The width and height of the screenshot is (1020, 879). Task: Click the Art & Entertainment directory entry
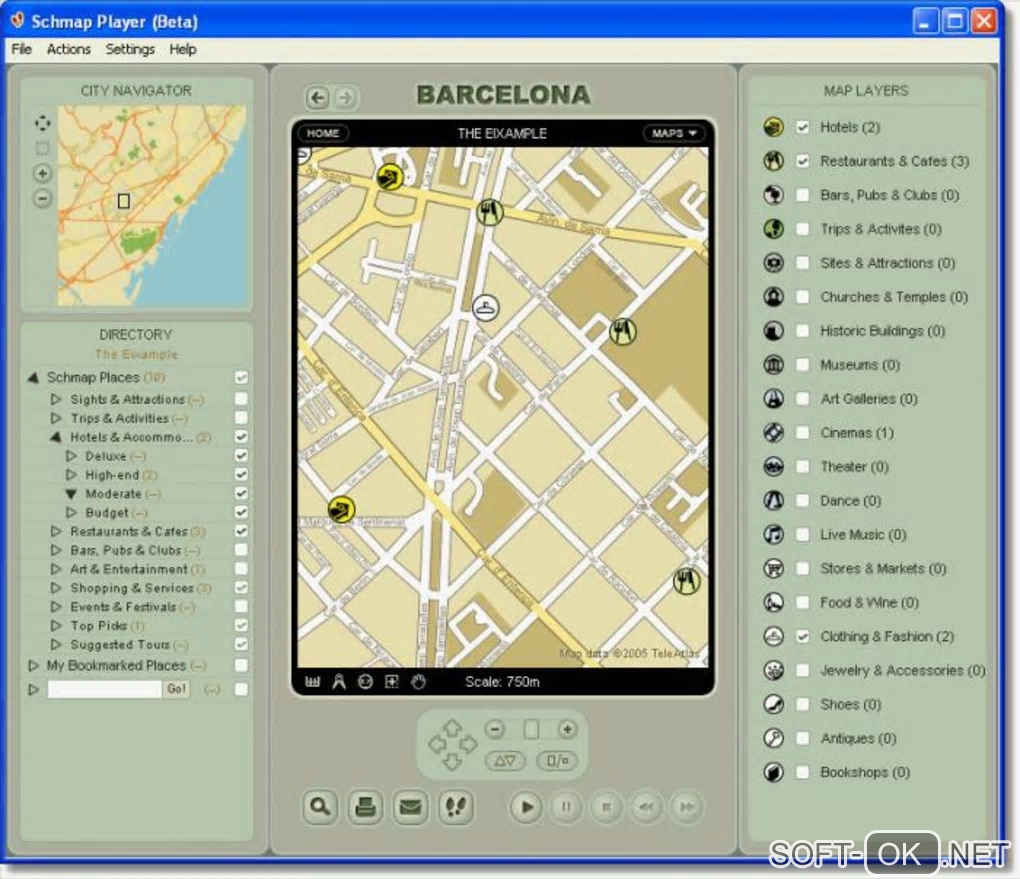click(x=129, y=569)
